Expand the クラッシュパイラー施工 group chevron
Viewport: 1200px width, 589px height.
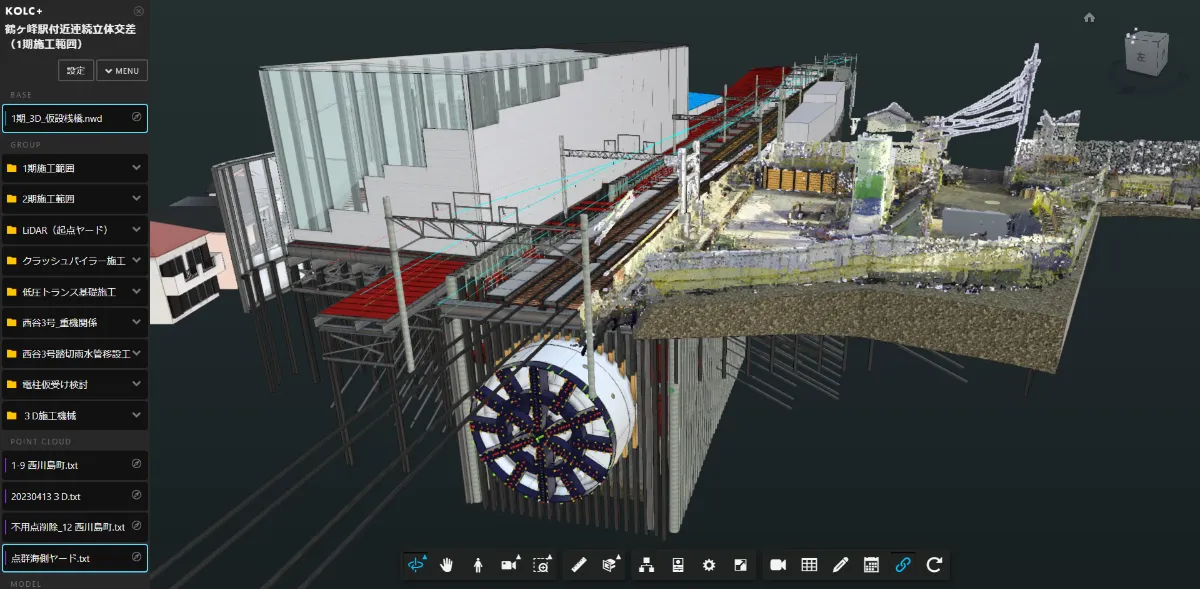137,261
